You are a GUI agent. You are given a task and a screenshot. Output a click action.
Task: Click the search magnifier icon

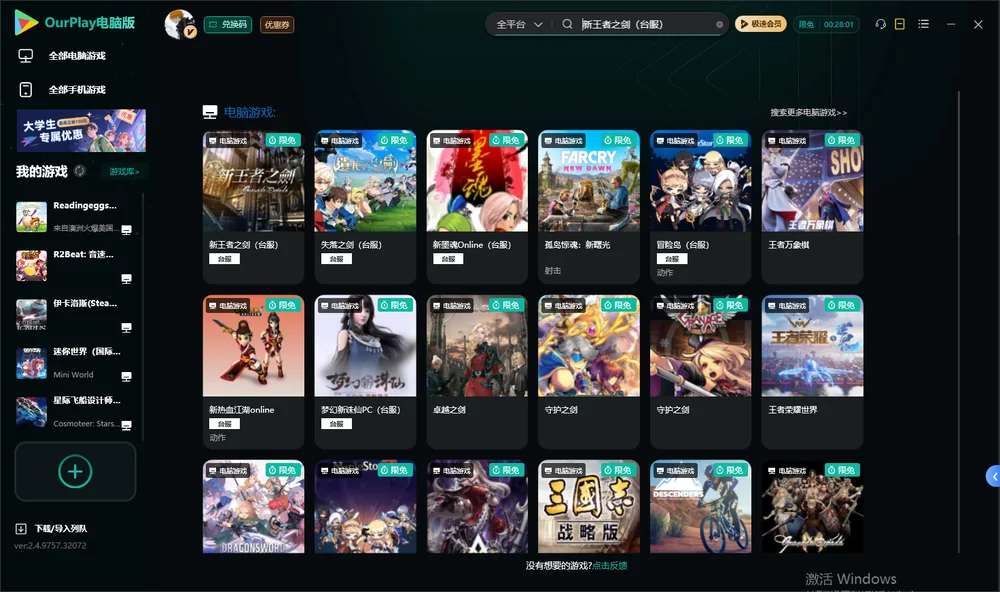coord(567,24)
